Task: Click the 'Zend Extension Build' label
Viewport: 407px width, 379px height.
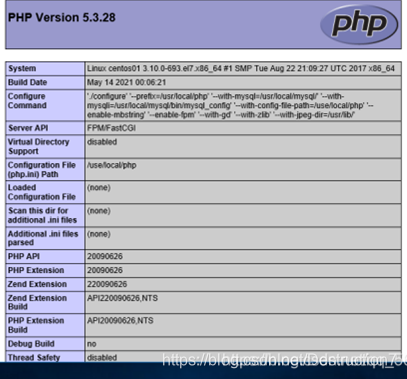Action: pyautogui.click(x=38, y=302)
